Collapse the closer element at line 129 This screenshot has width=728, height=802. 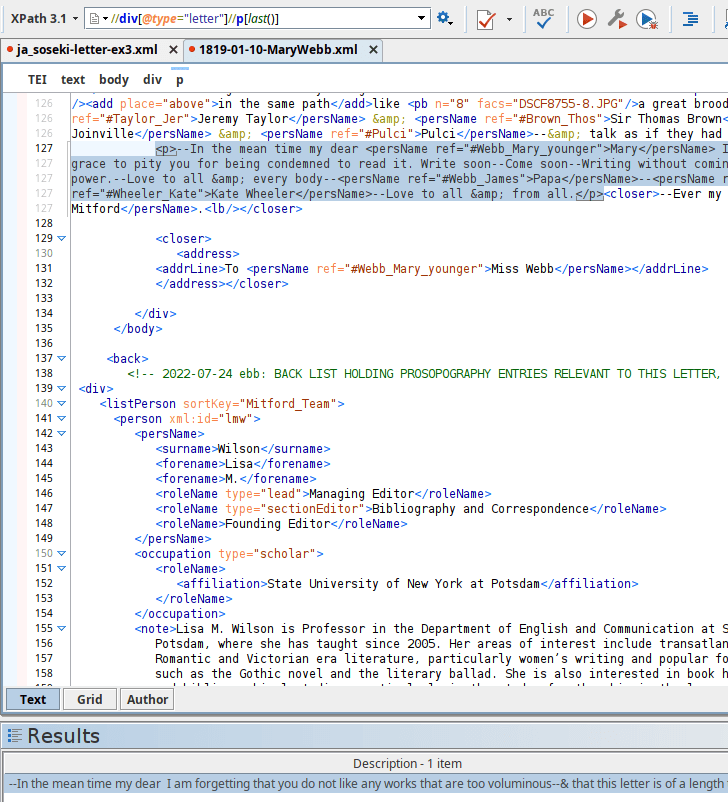(x=61, y=238)
